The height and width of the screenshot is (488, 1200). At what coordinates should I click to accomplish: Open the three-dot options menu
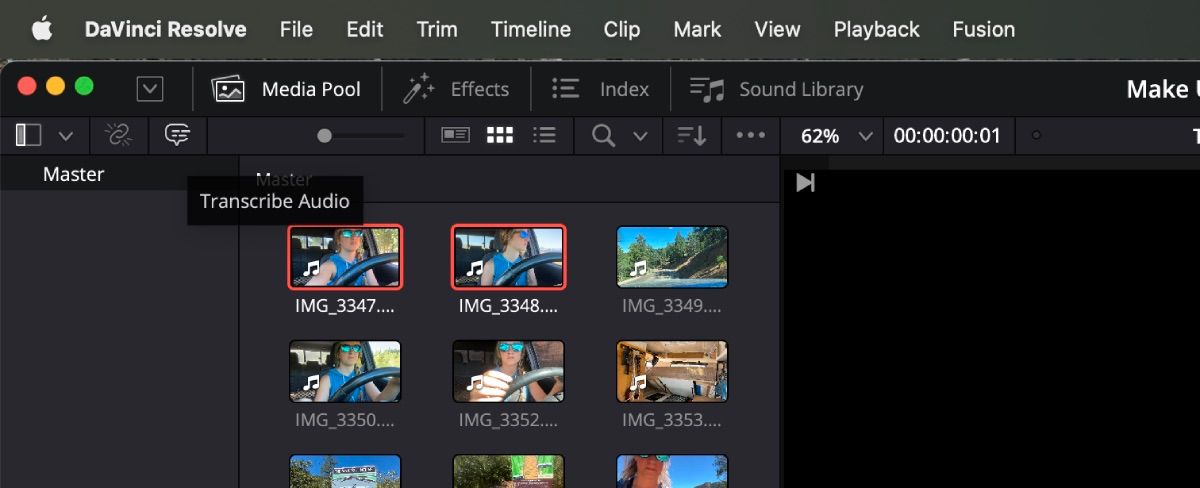750,135
